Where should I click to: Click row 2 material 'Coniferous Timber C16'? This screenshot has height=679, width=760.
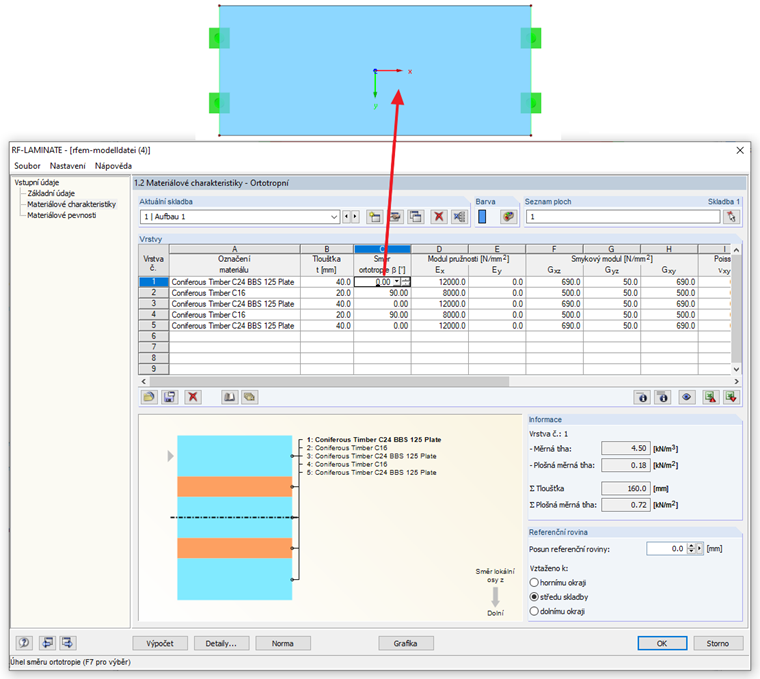(235, 293)
